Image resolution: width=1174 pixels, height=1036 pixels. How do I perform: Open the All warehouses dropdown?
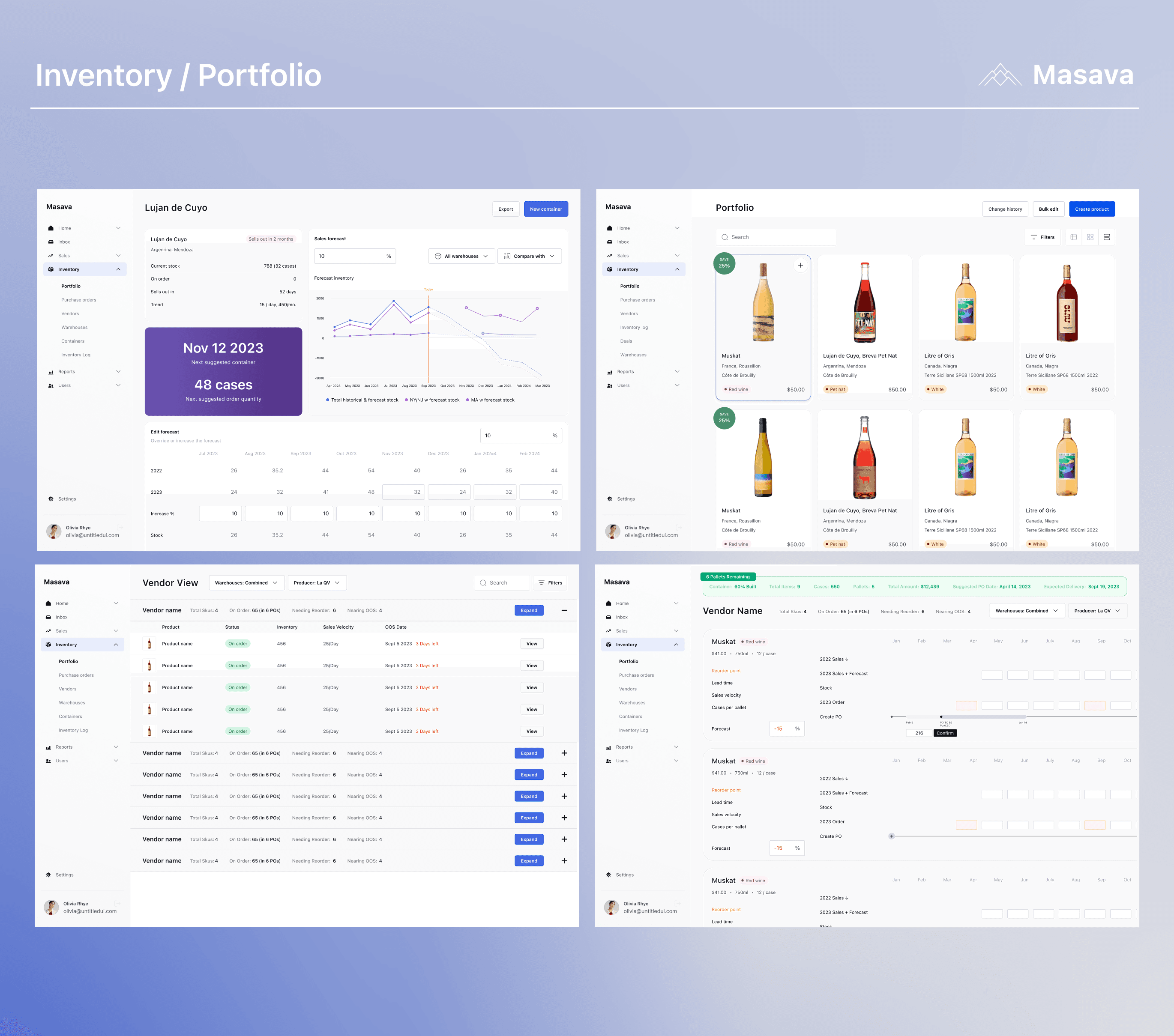pos(461,256)
